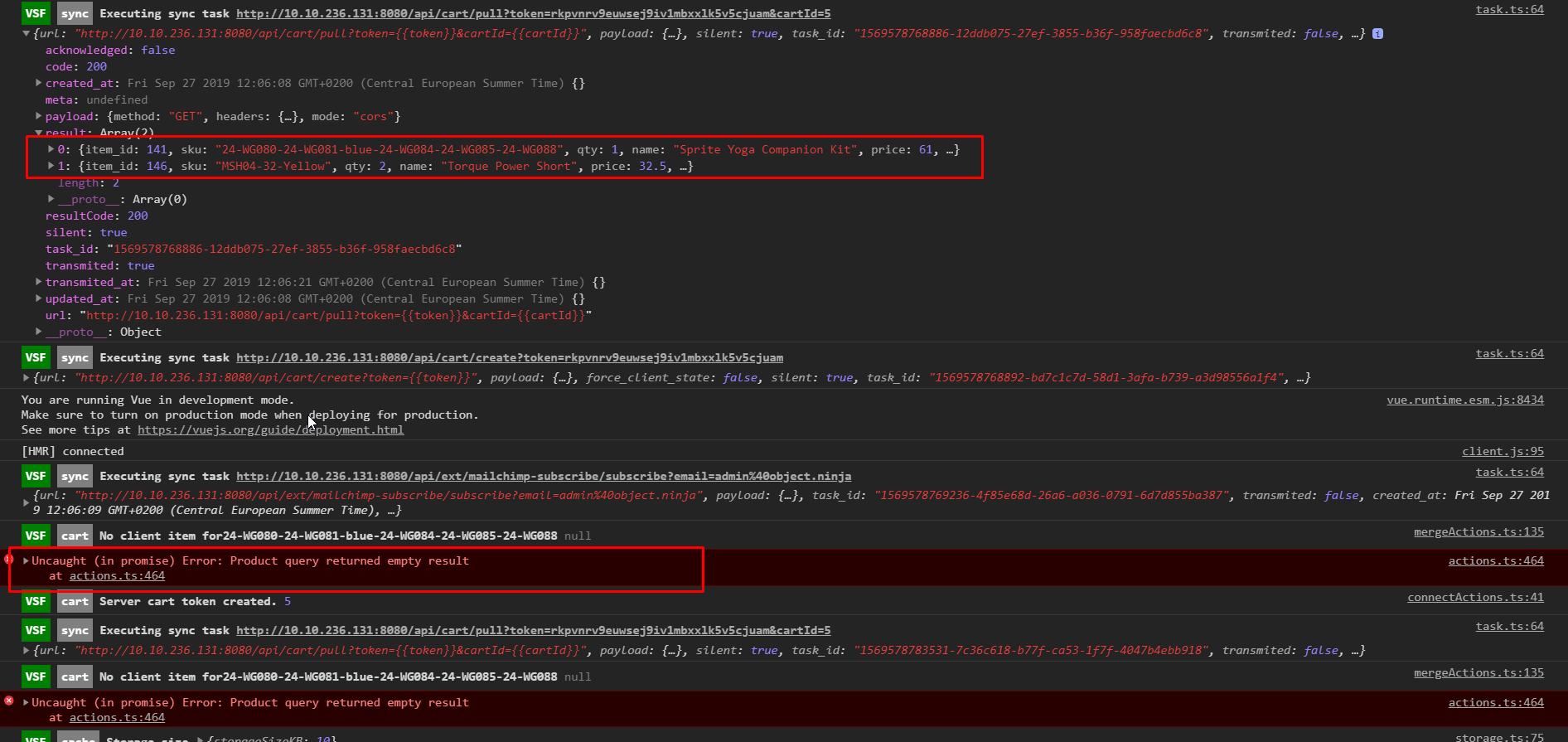Click the sync badge on the mailchimp-subscribe row
1568x742 pixels.
(x=75, y=476)
